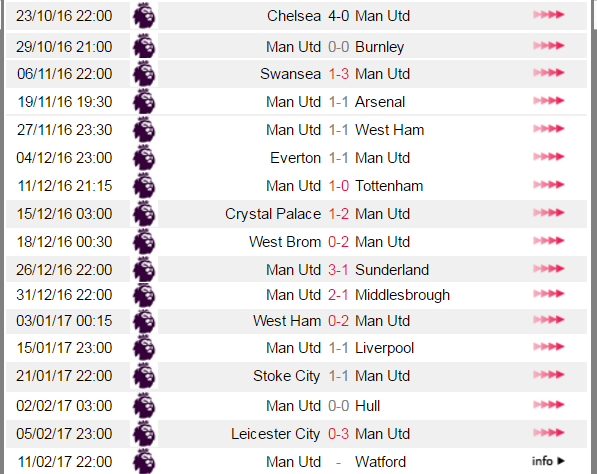Click the 0-2 score of West Ham match
Screen dimensions: 597x474
point(338,321)
